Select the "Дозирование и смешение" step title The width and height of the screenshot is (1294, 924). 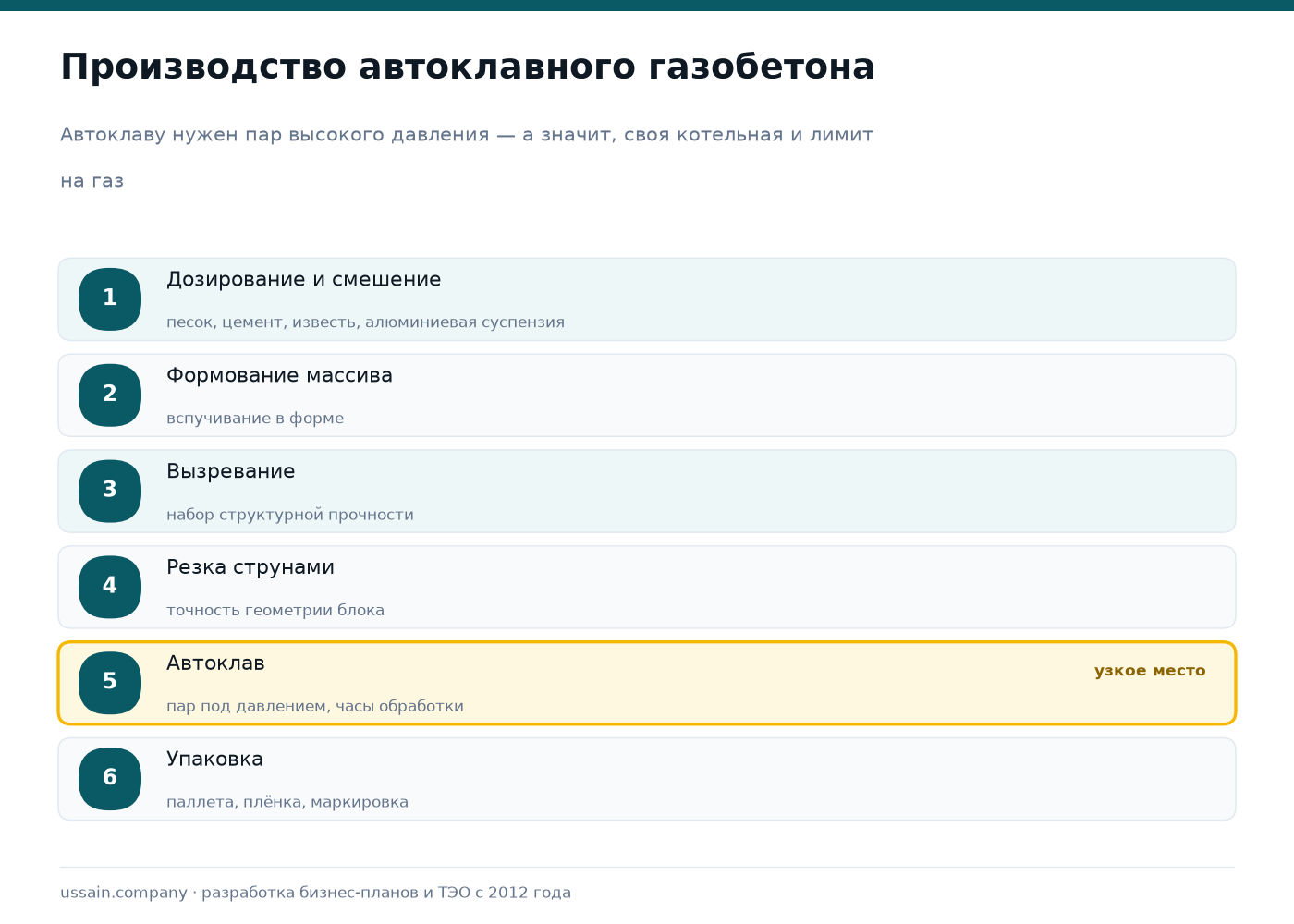pos(303,280)
